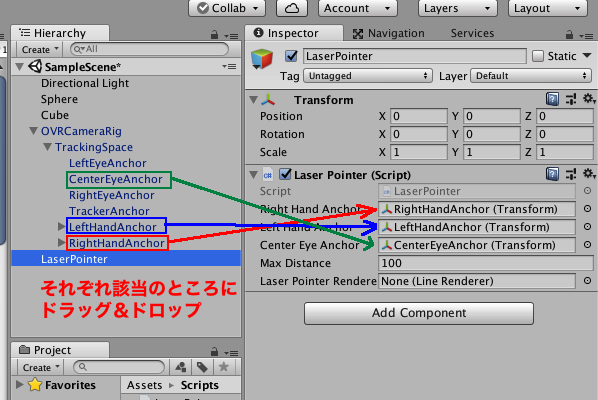Click the GameObject cube icon in the Inspector
598x400 pixels.
click(x=262, y=59)
